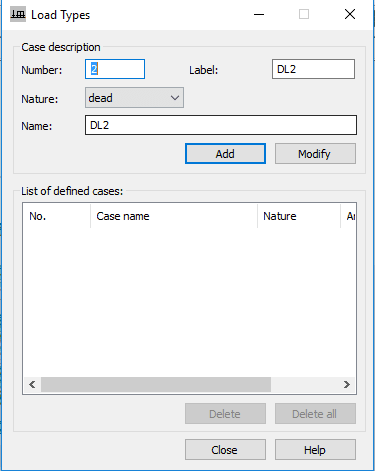Click the Nature column header

pos(299,216)
